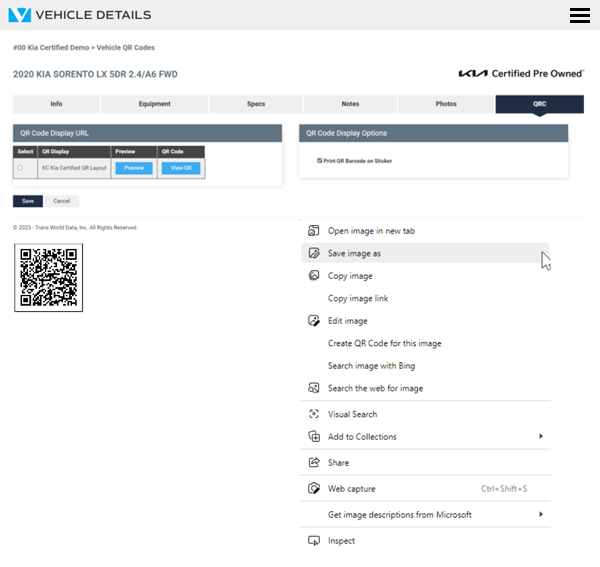Screen dimensions: 600x567
Task: Click the Open image in new tab icon
Action: pos(314,231)
